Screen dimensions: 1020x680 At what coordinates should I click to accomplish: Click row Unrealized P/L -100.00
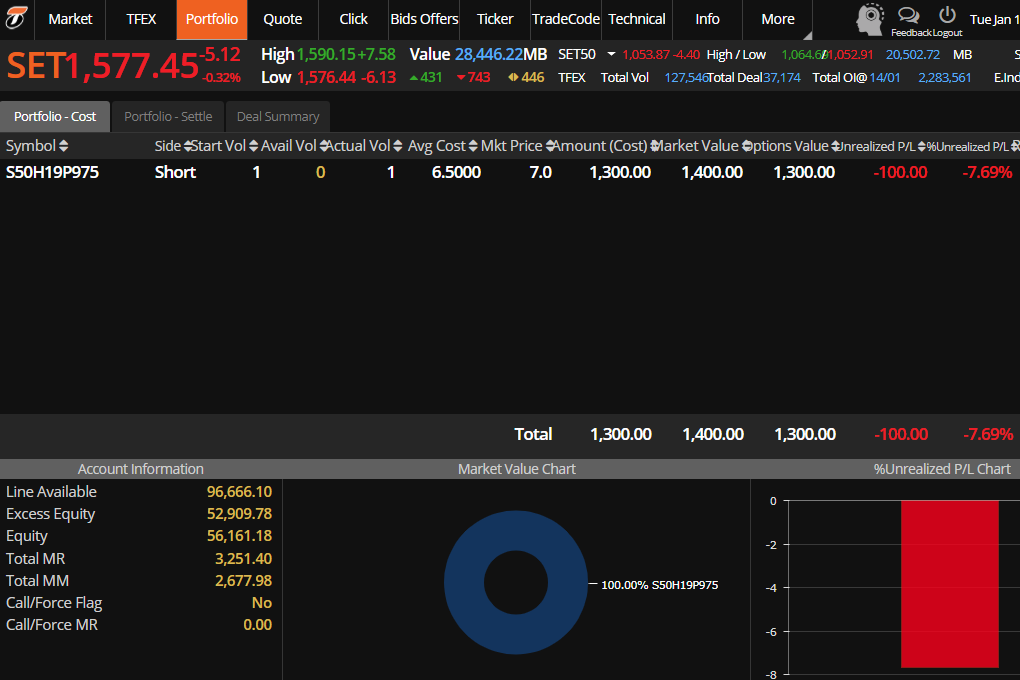click(900, 172)
